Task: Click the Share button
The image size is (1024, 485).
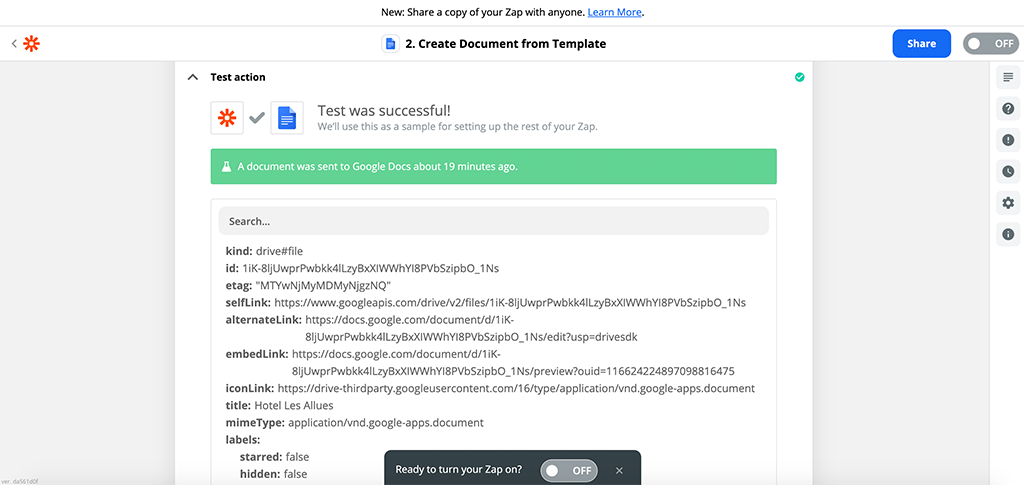Action: pyautogui.click(x=921, y=44)
